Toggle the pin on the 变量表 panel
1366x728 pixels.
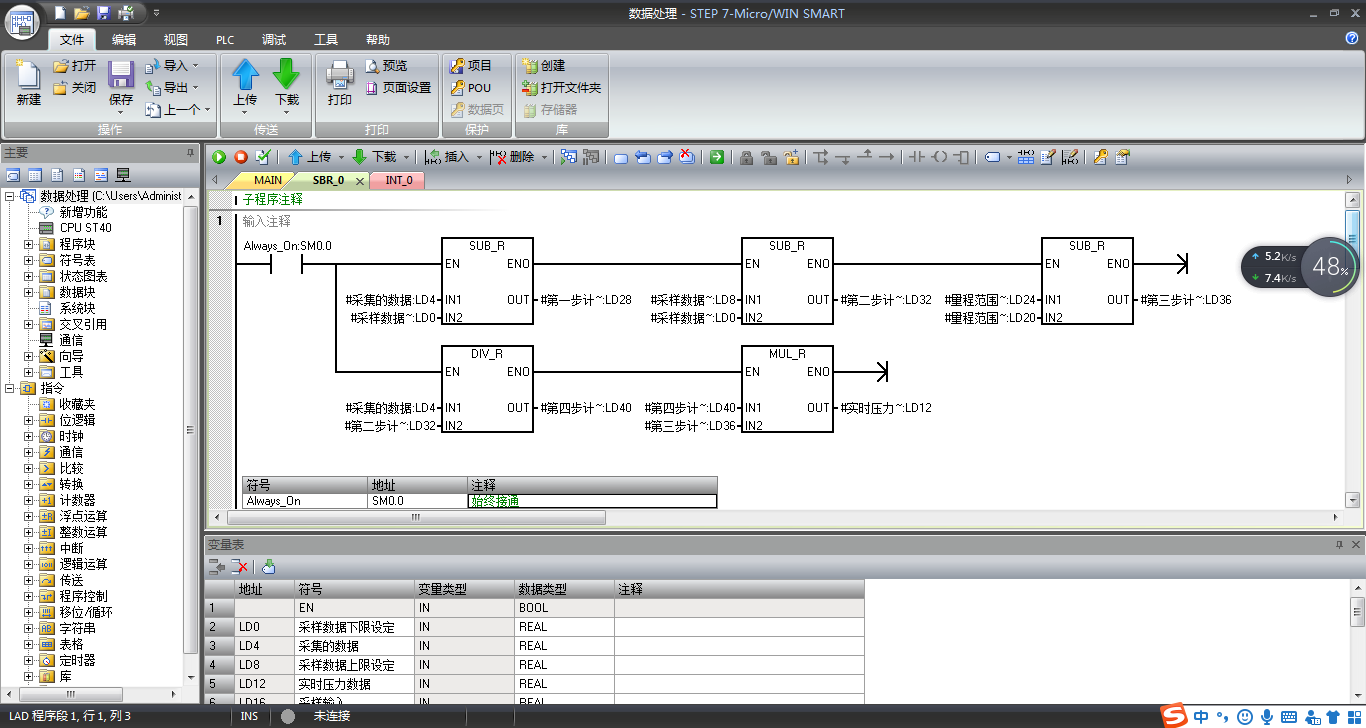[x=1340, y=545]
